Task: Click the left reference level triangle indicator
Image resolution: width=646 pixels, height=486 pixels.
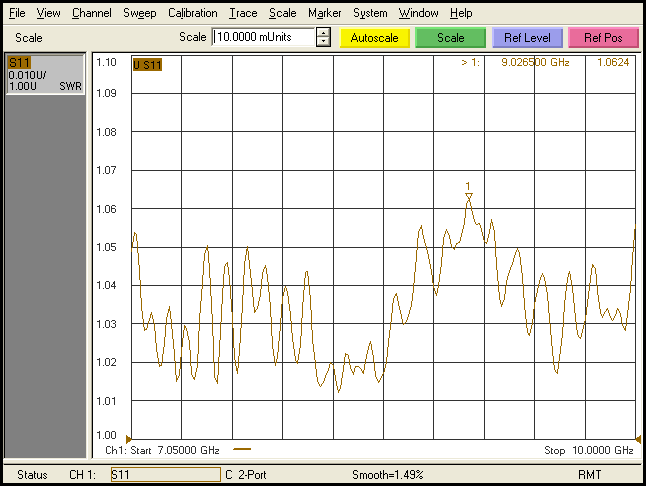Action: tap(127, 437)
